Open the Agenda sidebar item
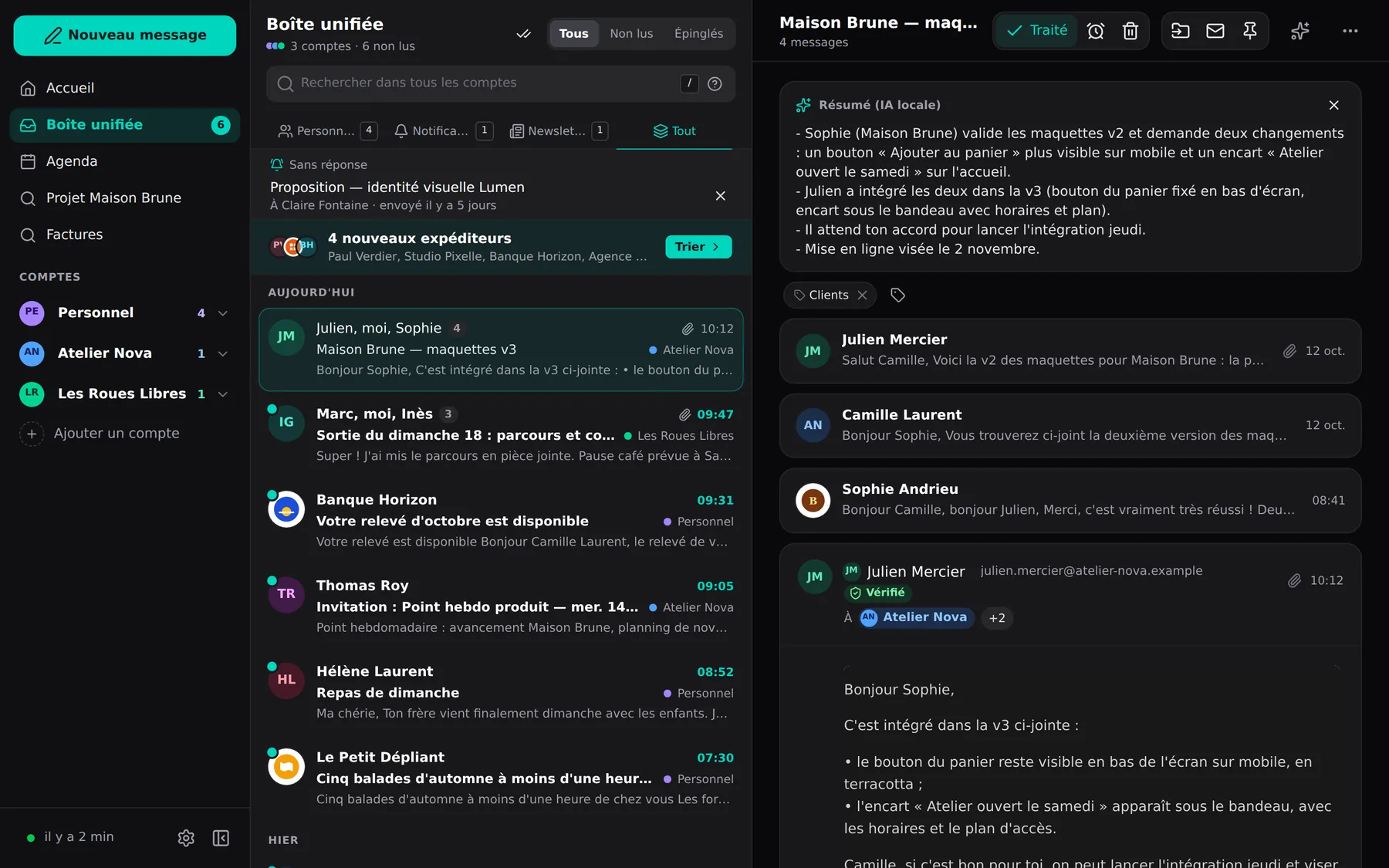The image size is (1389, 868). (124, 161)
